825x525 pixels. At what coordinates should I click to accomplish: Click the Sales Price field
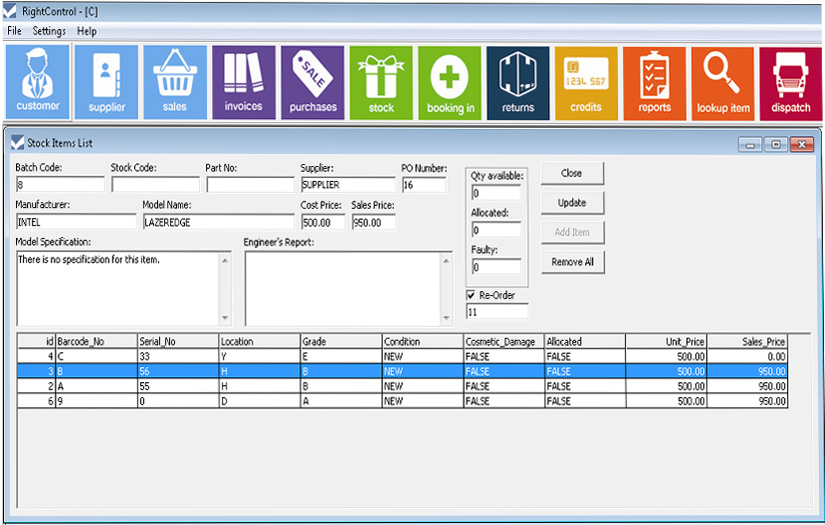[x=374, y=222]
